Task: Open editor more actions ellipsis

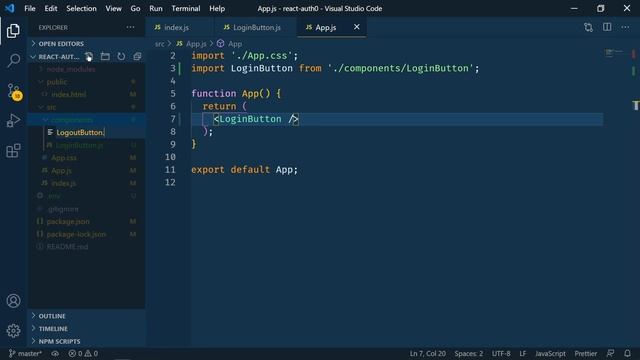Action: tap(625, 27)
